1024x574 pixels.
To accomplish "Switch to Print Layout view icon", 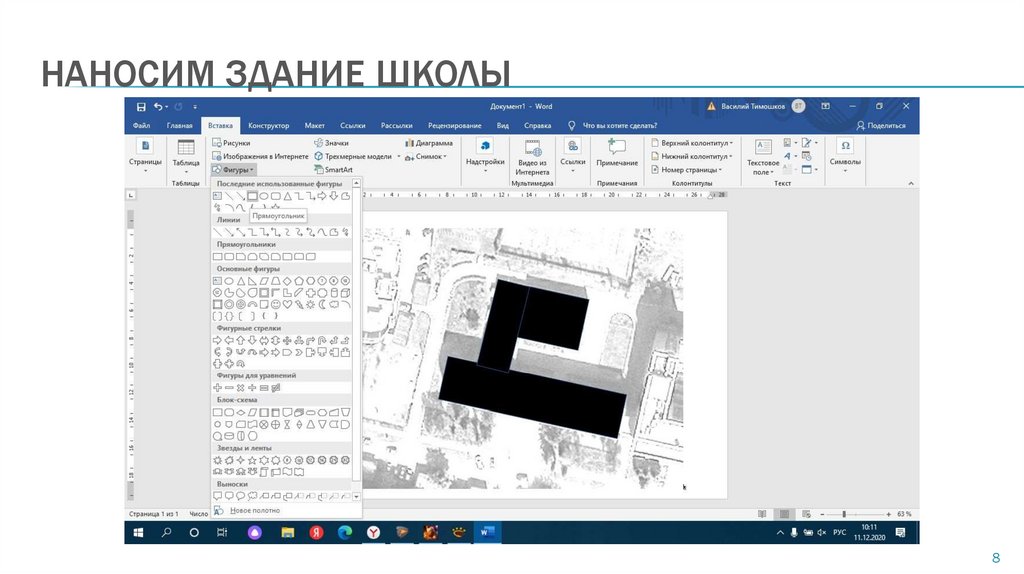I will pos(784,514).
